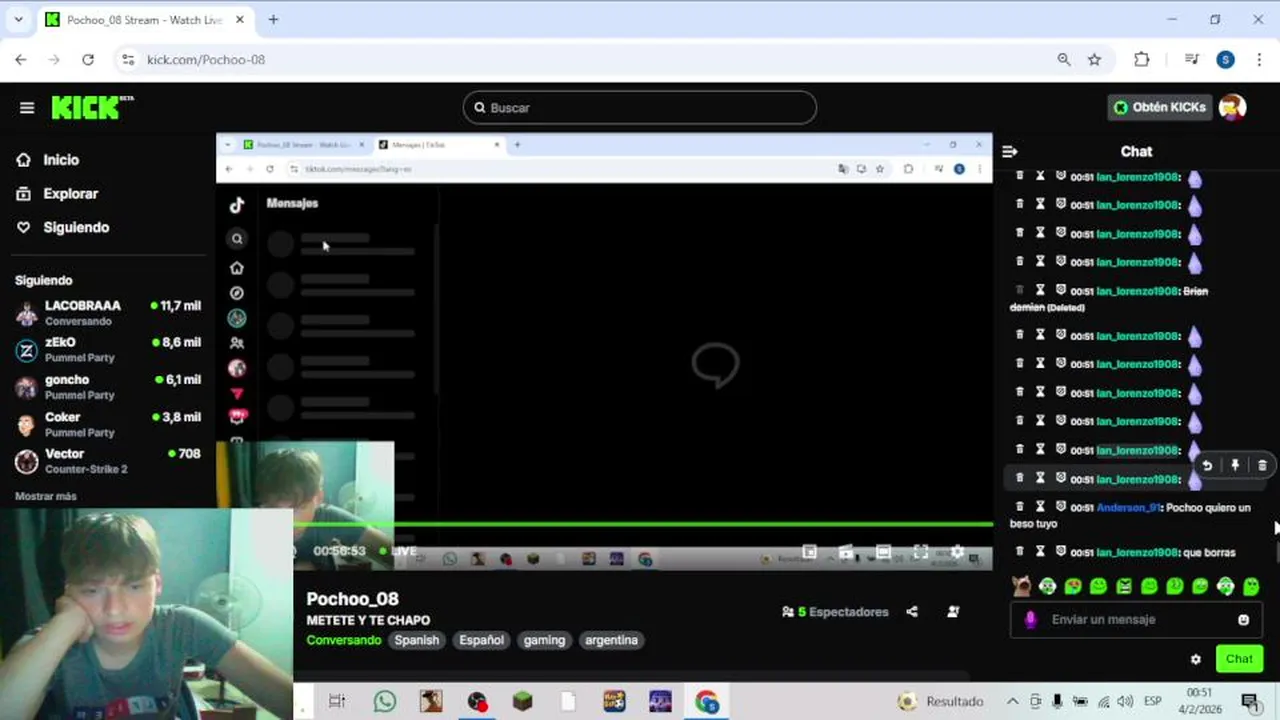This screenshot has height=720, width=1280.
Task: Open a new browser tab
Action: 273,19
